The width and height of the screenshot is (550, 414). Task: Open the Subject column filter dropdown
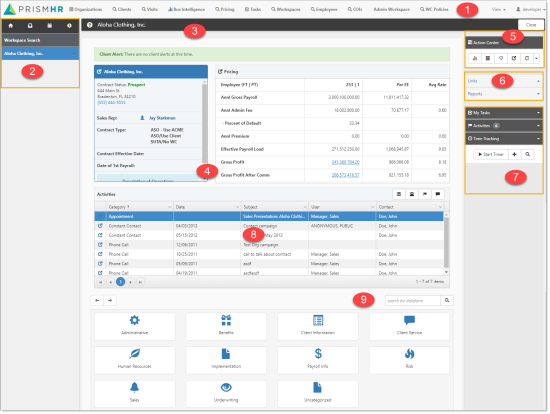click(305, 207)
